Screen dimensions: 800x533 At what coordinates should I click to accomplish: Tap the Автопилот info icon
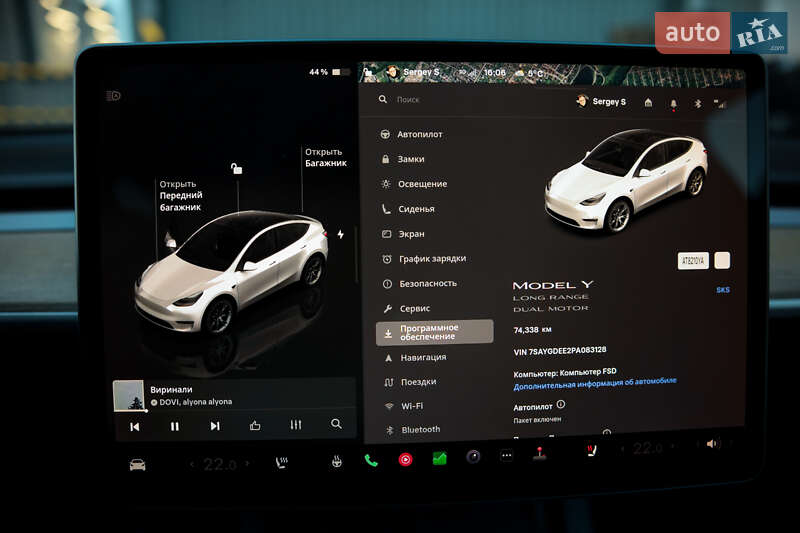pos(561,404)
